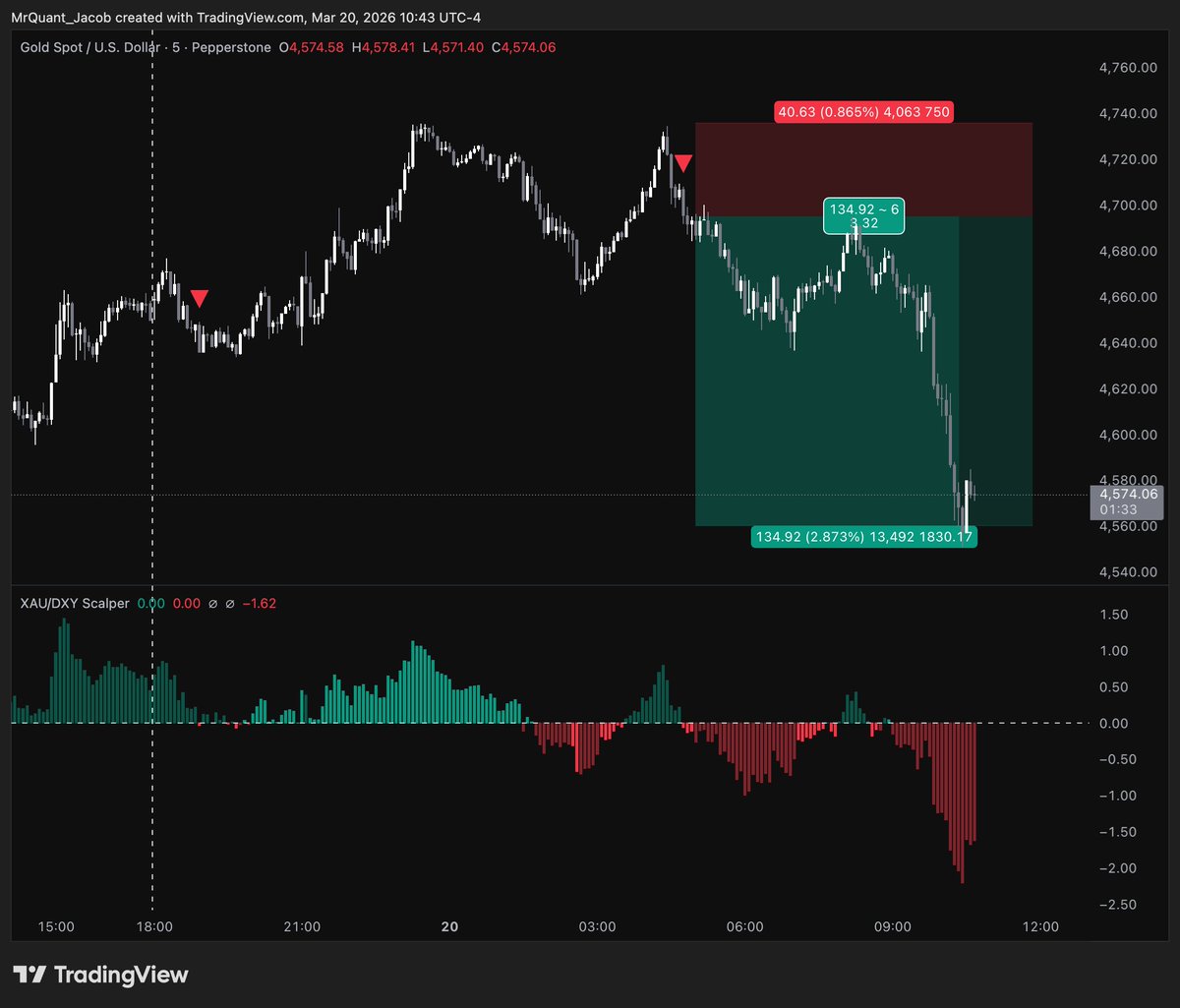Image resolution: width=1180 pixels, height=1008 pixels.
Task: Click the red signal triangle following the 18:00 session line
Action: (x=199, y=299)
